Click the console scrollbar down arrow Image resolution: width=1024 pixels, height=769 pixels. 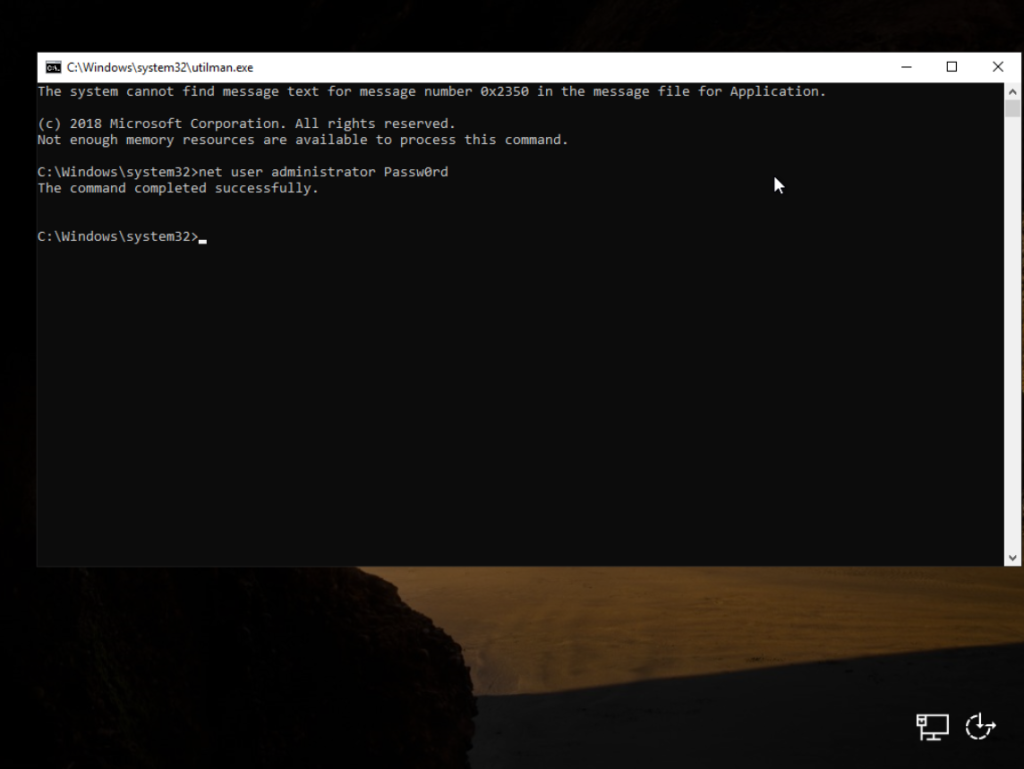(1012, 557)
